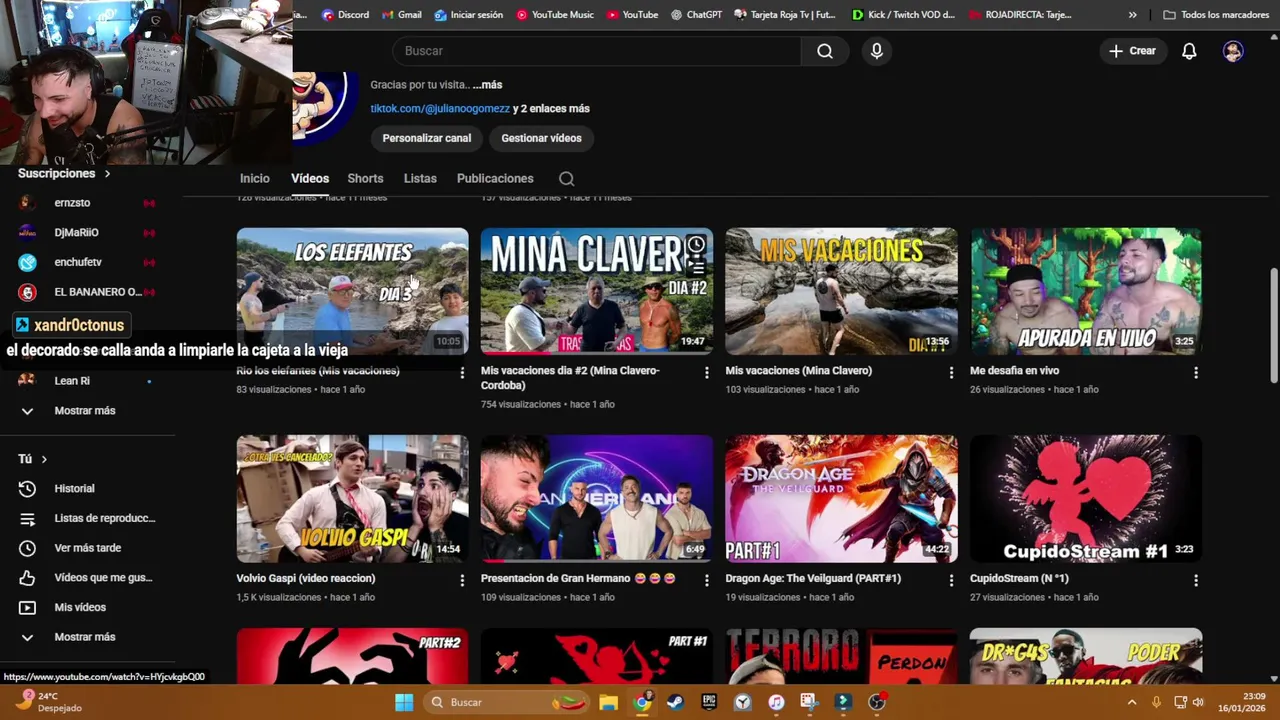The height and width of the screenshot is (720, 1280).
Task: Open the YouTube Music bookmark
Action: [x=555, y=15]
